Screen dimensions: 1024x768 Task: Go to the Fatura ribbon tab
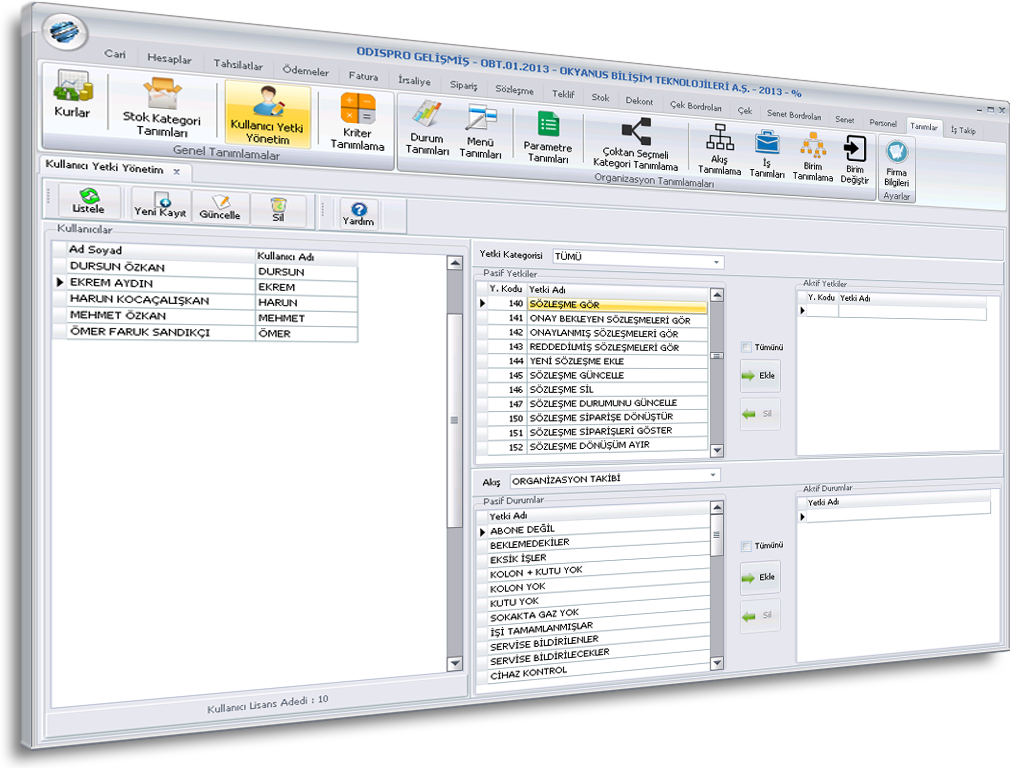[x=363, y=76]
